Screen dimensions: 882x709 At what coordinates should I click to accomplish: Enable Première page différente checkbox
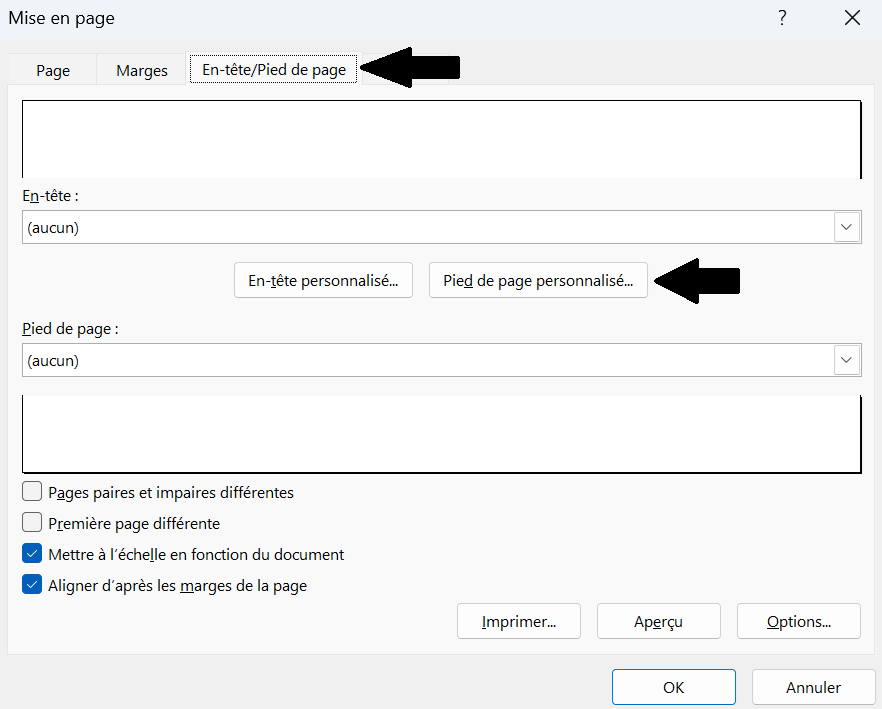click(x=32, y=522)
